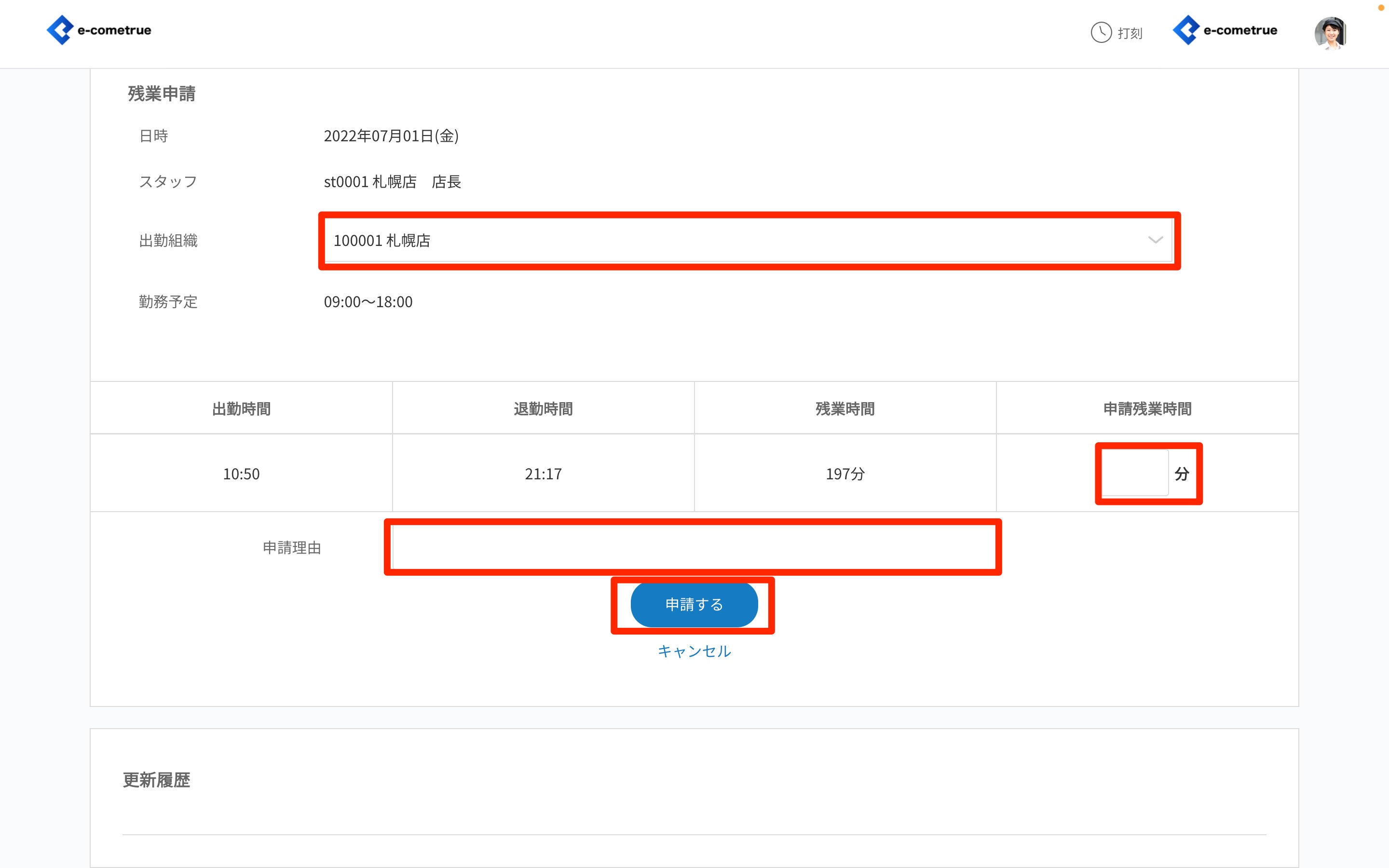Click the 申請残業時間 column header

1147,409
